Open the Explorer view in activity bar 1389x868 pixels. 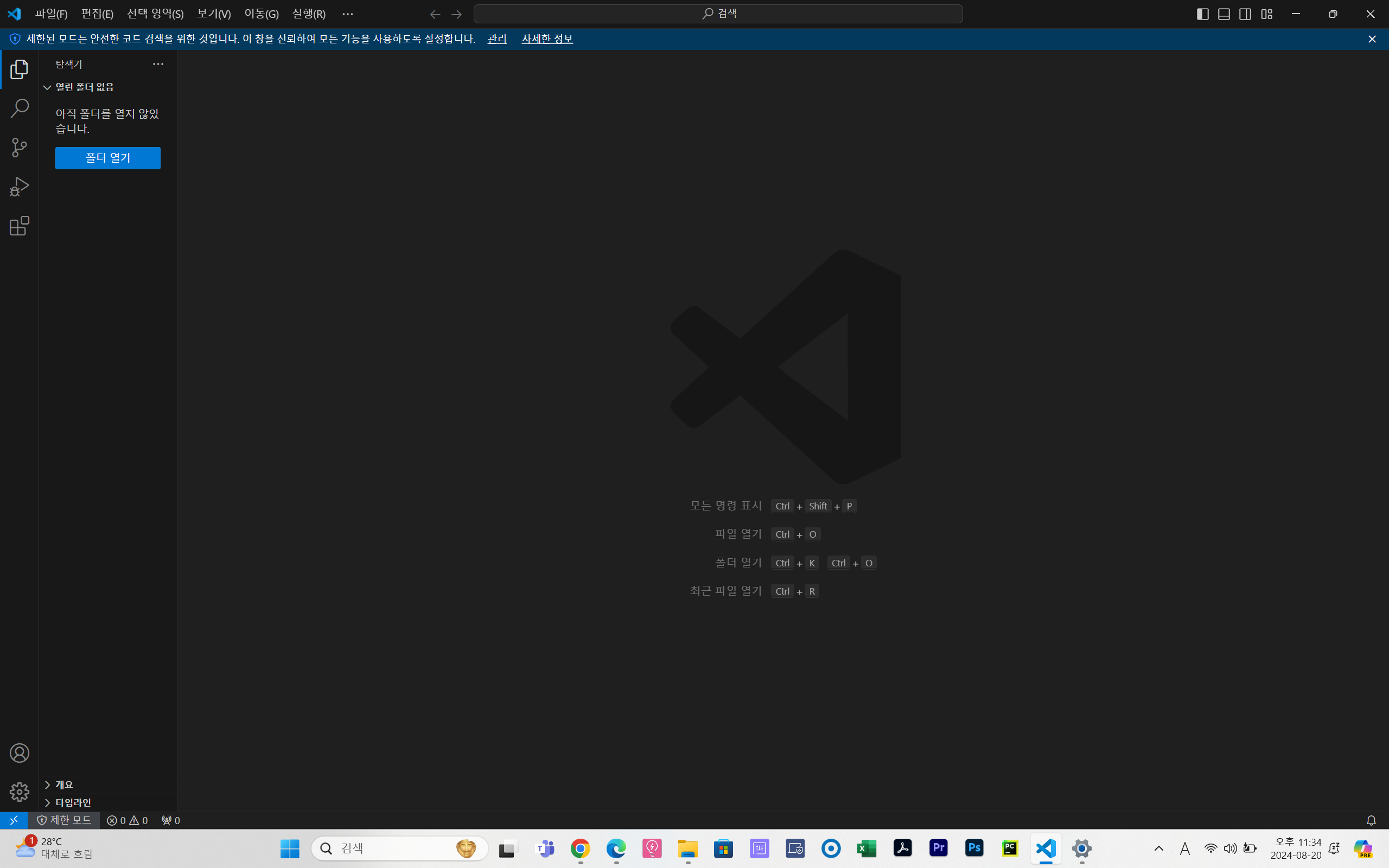[x=20, y=69]
